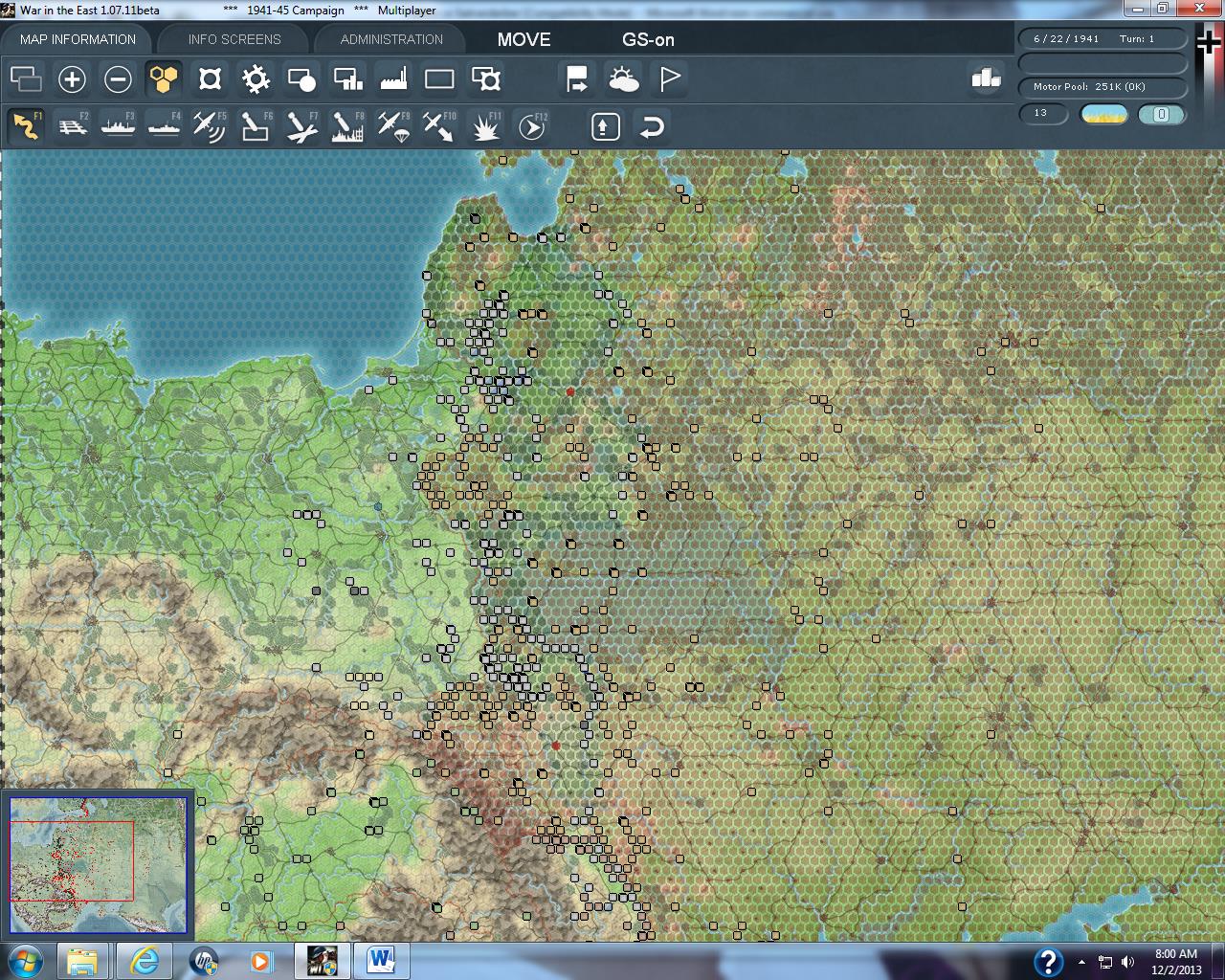Click the pennant flag icon
The height and width of the screenshot is (980, 1225).
pyautogui.click(x=669, y=78)
